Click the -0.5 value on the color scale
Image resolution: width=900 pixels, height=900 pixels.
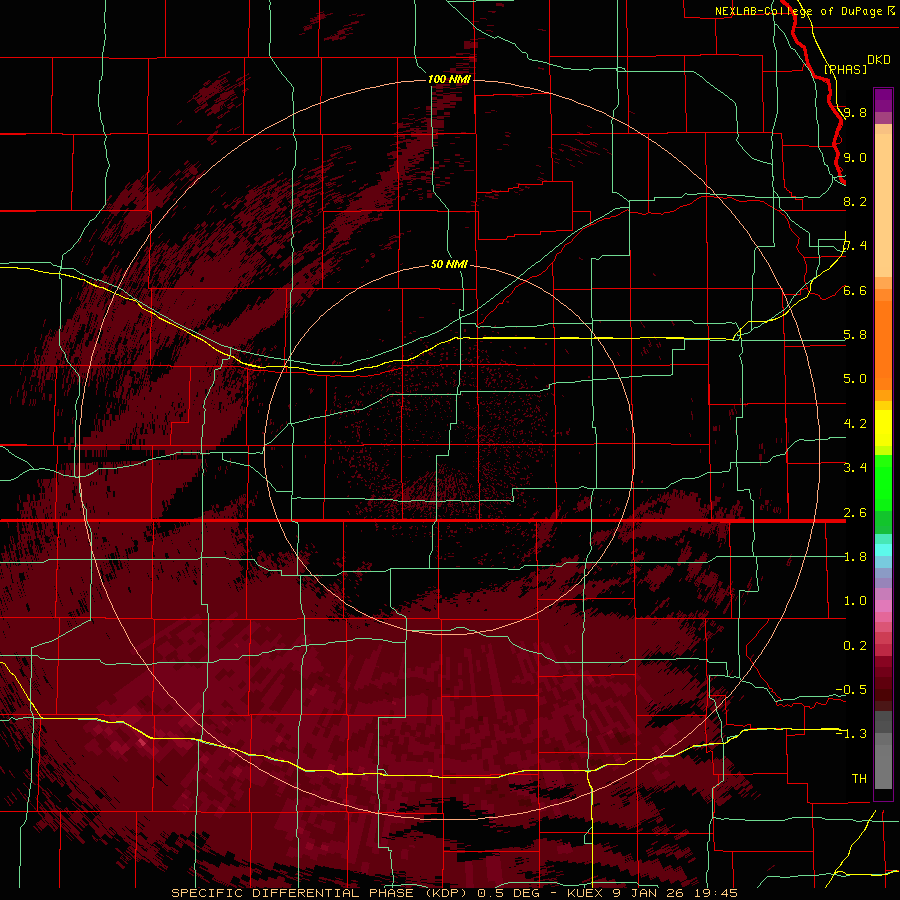pyautogui.click(x=851, y=690)
